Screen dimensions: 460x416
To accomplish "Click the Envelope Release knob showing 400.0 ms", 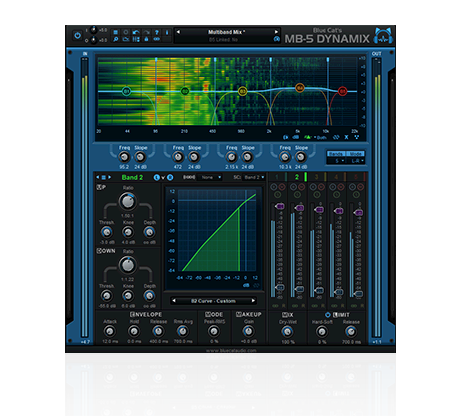I will 158,331.
